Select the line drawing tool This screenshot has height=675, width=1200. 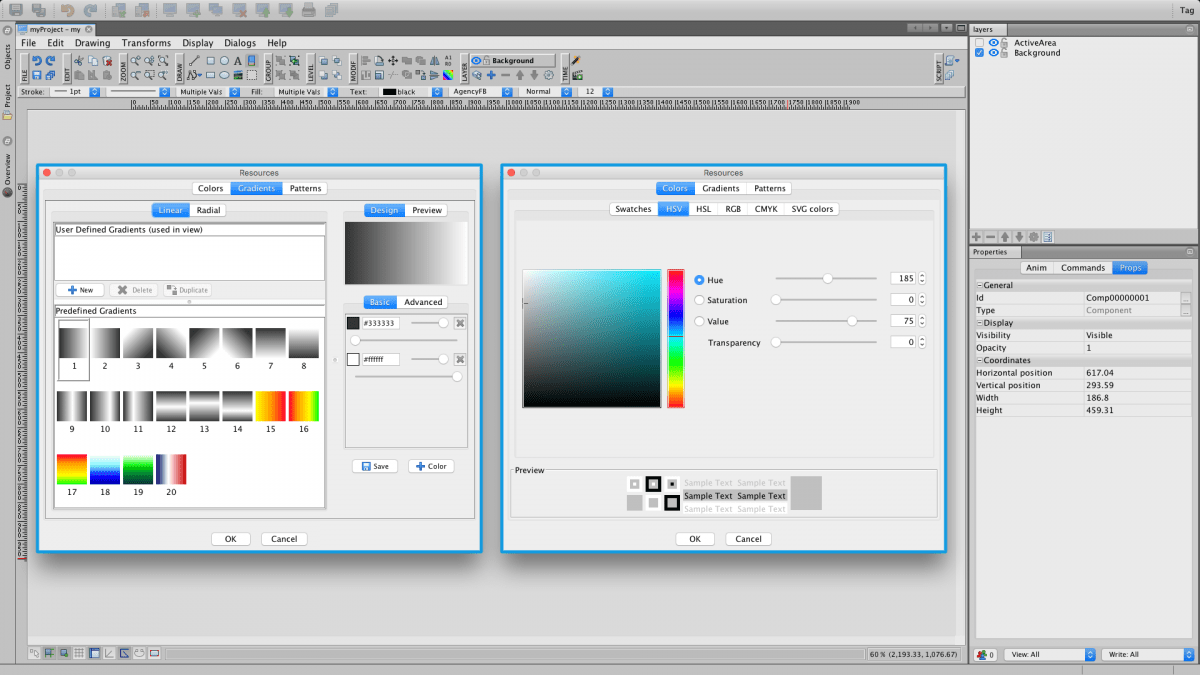click(194, 60)
